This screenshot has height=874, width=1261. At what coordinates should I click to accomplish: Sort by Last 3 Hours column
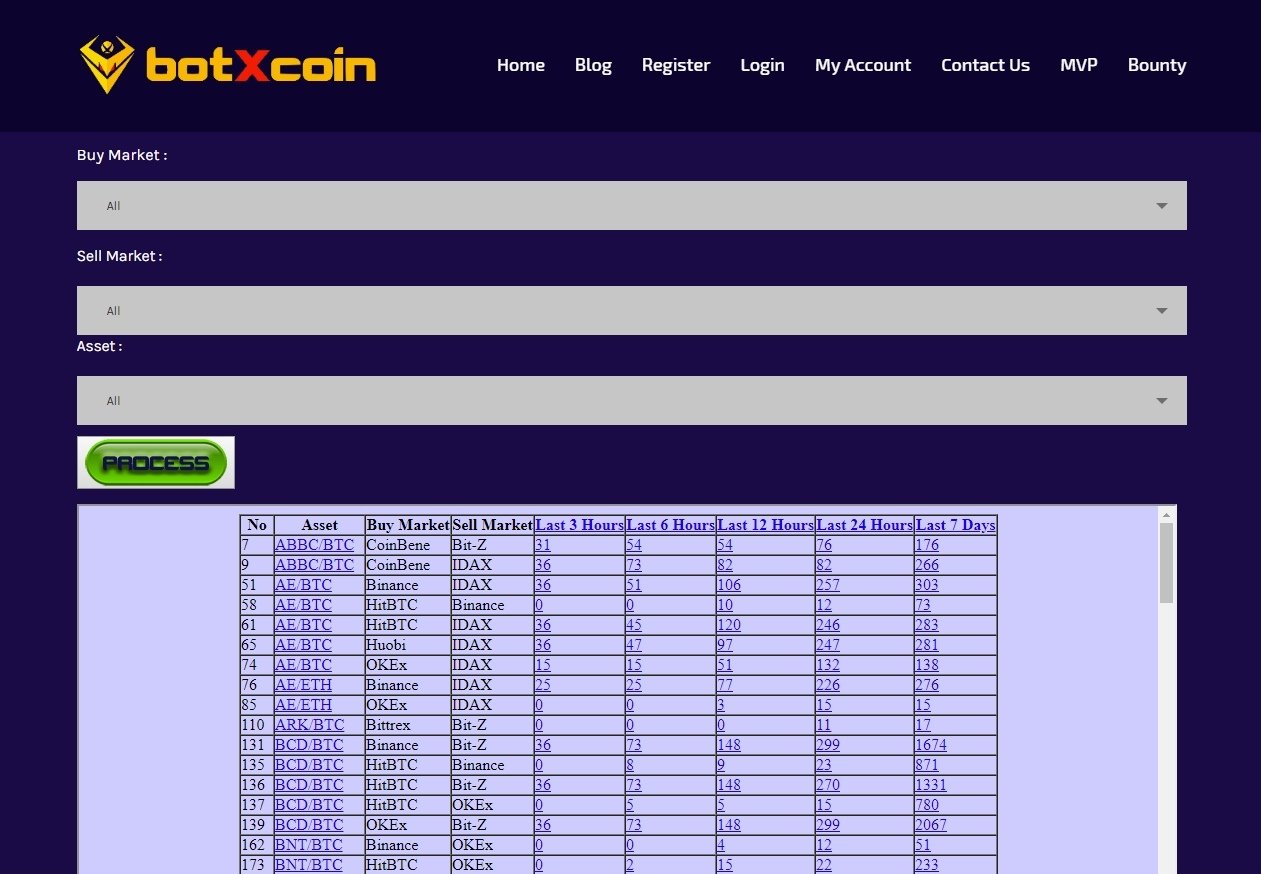[x=580, y=525]
